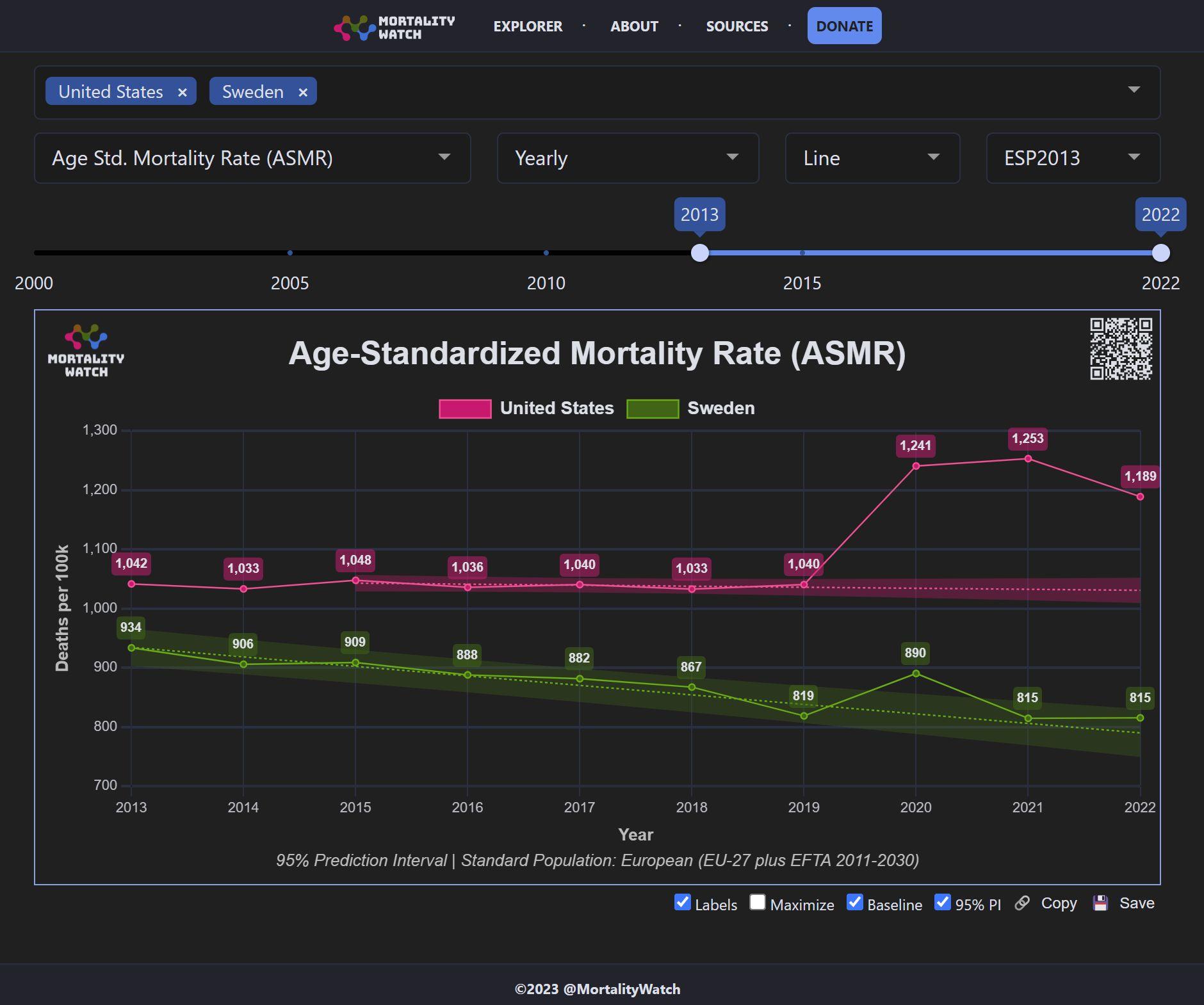Click the DONATE button
Screen dimensions: 1204x1005
[x=844, y=26]
